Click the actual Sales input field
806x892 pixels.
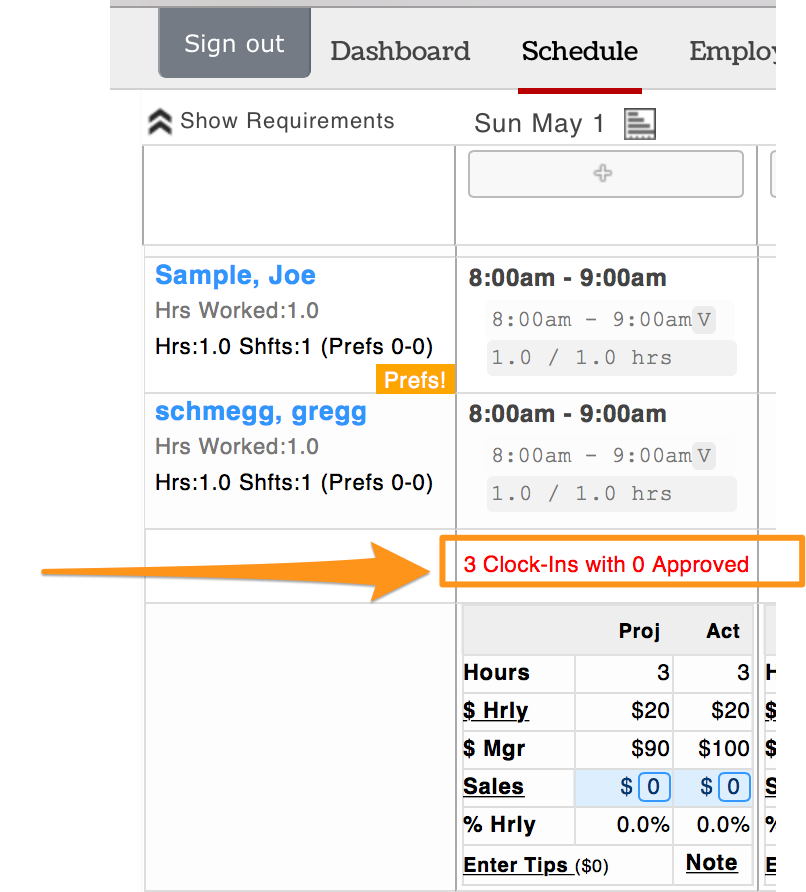click(734, 787)
